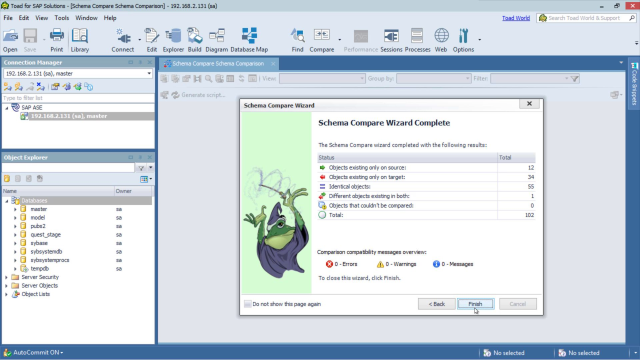Click the Open toolbar icon
Viewport: 640px width, 360px height.
point(10,40)
